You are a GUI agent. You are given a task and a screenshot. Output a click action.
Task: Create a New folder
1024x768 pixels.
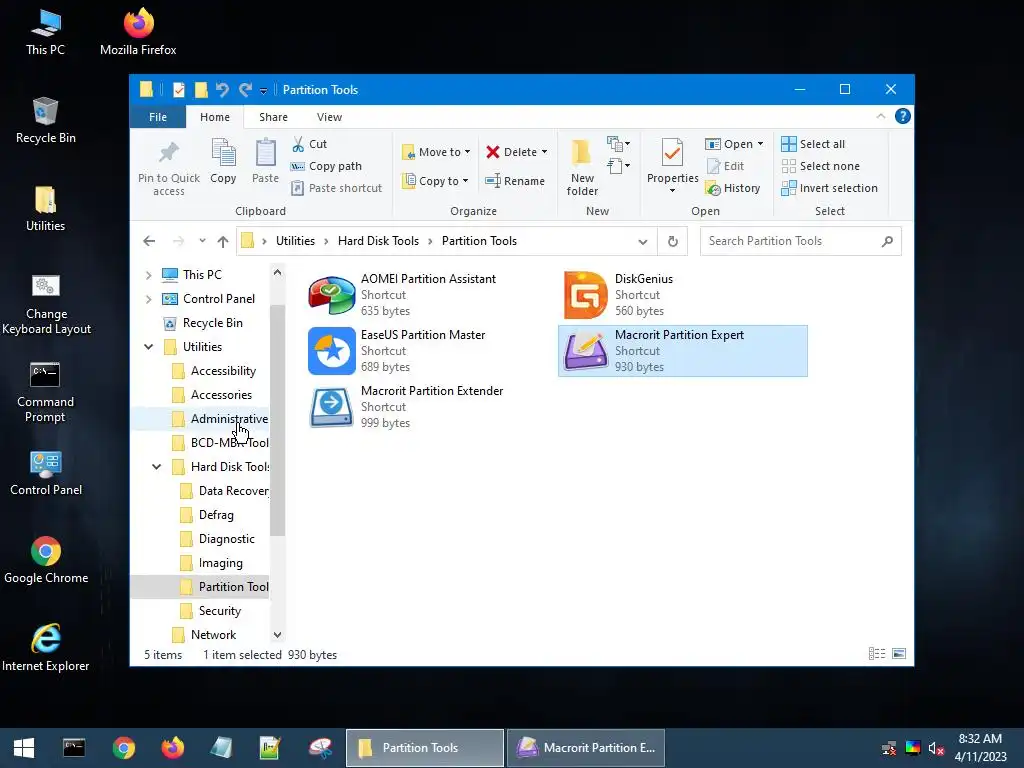pos(582,167)
